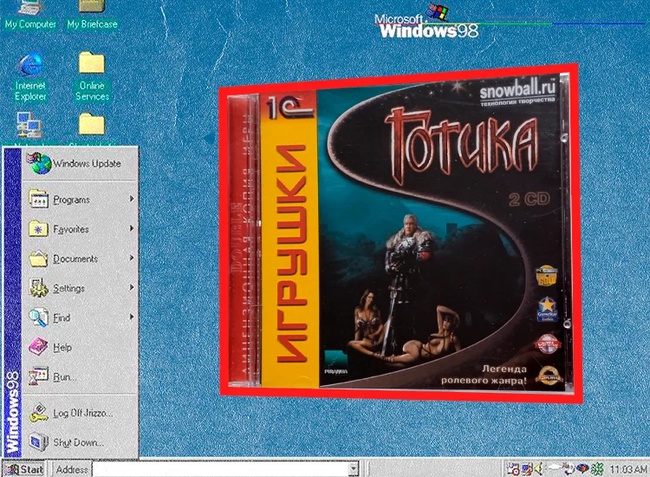Click the Готика CD cover image
Screen dimensions: 650x477
pyautogui.click(x=400, y=234)
